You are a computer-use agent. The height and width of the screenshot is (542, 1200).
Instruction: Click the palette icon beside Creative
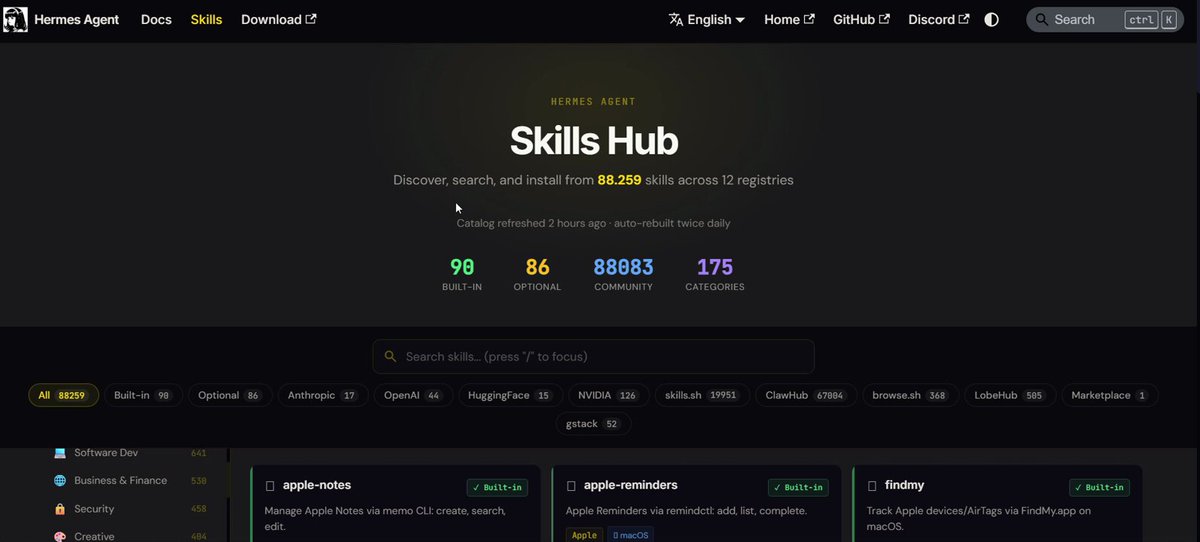pos(60,536)
